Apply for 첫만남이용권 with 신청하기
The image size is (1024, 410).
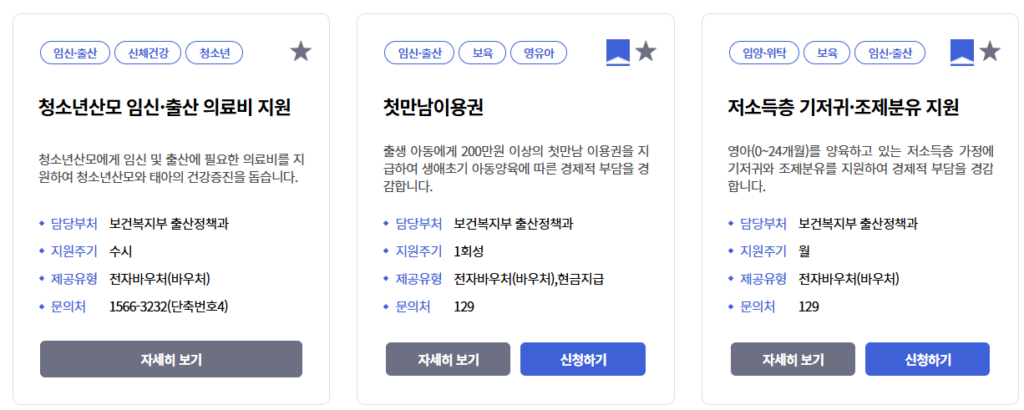[582, 359]
